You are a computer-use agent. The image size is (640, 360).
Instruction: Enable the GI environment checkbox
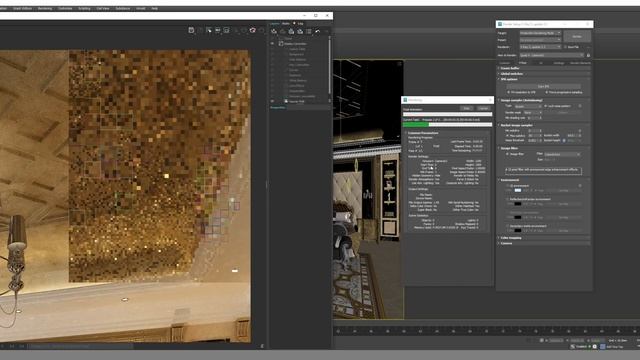[508, 186]
